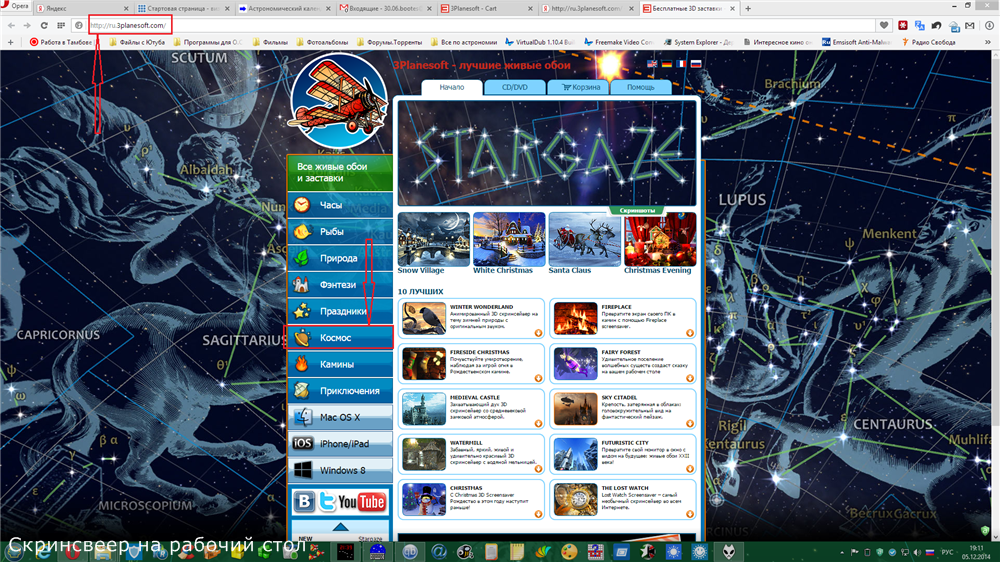This screenshot has width=1000, height=562.
Task: Click the heart bookmark icon in the address bar
Action: tap(884, 26)
